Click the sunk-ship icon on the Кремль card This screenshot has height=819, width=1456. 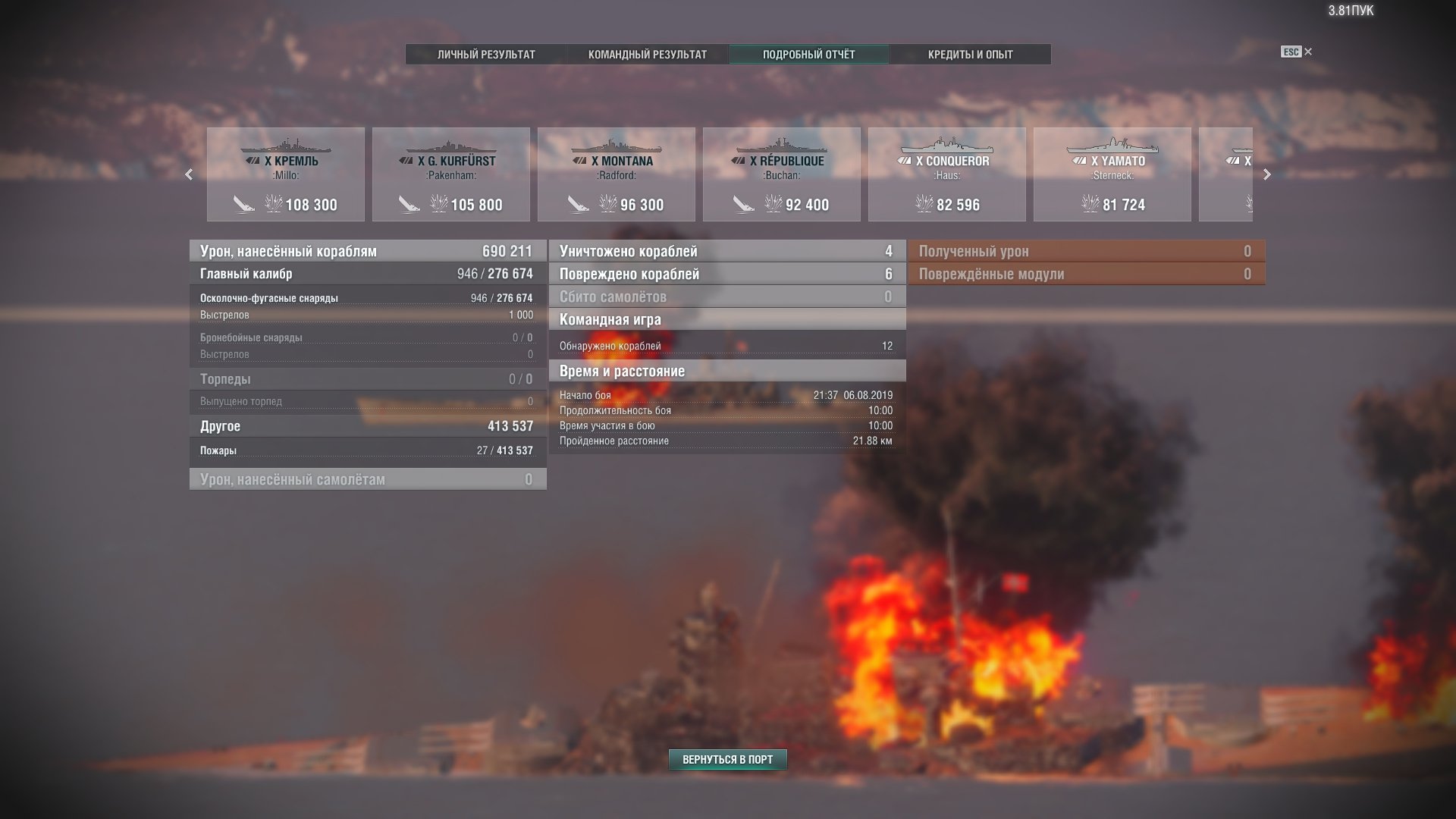(243, 204)
